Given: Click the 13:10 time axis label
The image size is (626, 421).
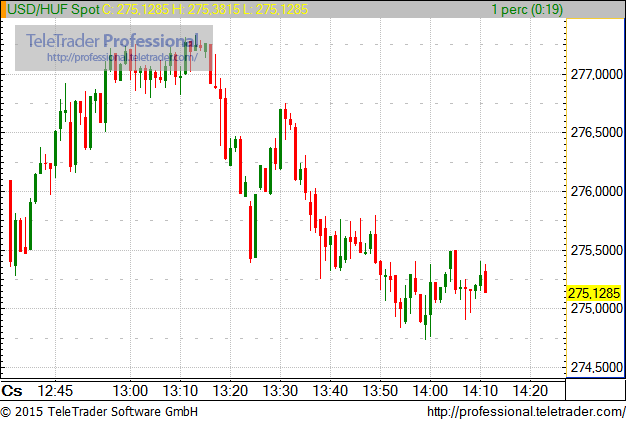Looking at the screenshot, I should coord(180,391).
